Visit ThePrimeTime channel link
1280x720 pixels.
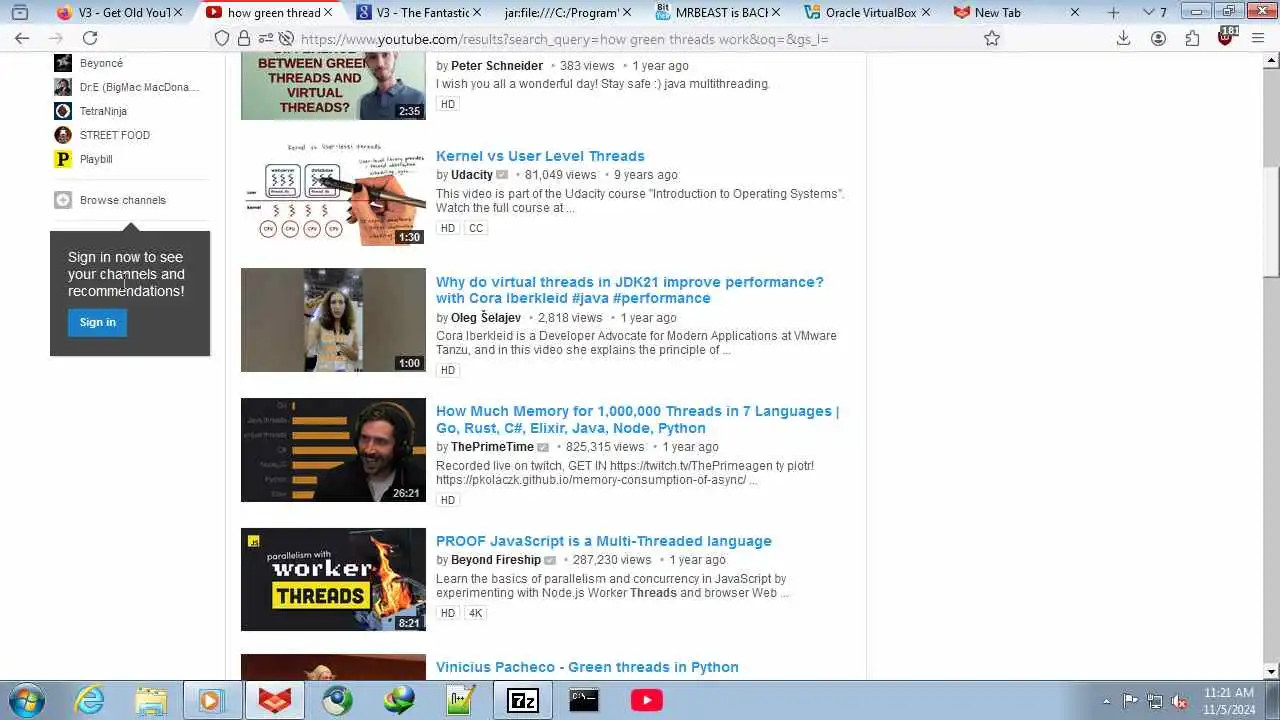click(x=492, y=447)
